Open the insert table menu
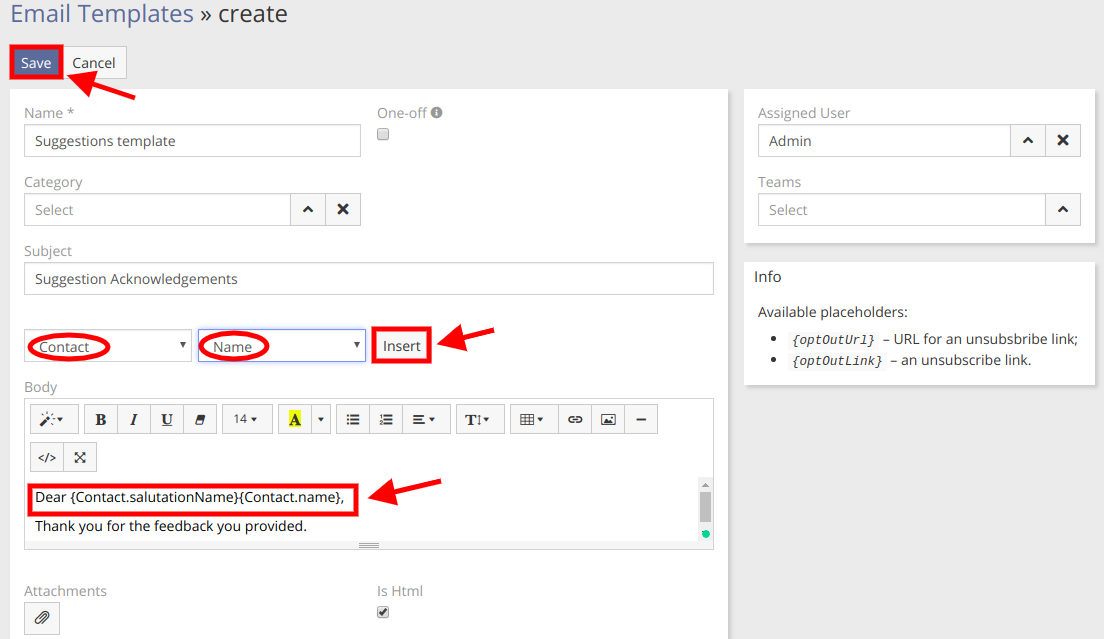 point(534,419)
